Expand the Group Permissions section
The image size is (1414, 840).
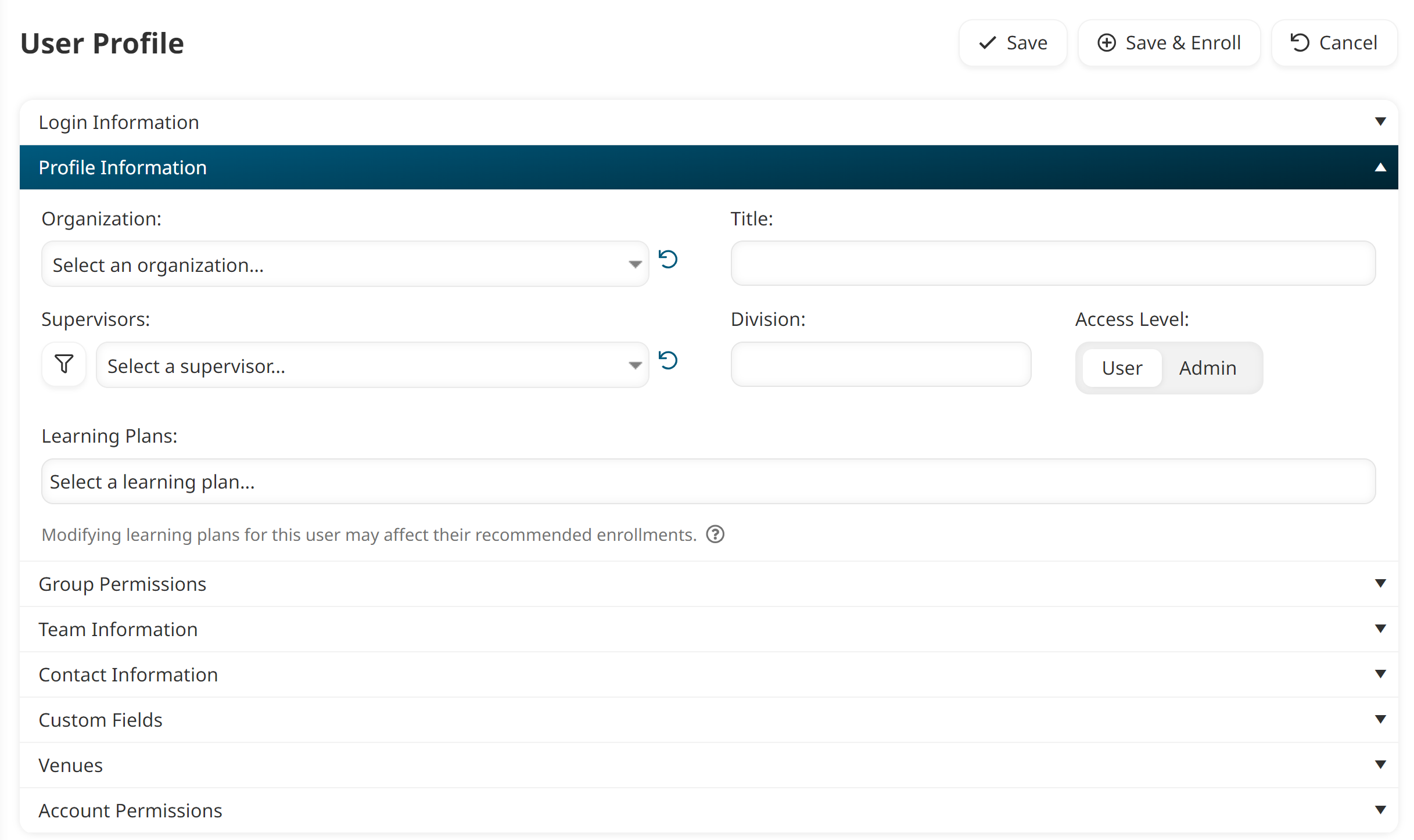[709, 583]
